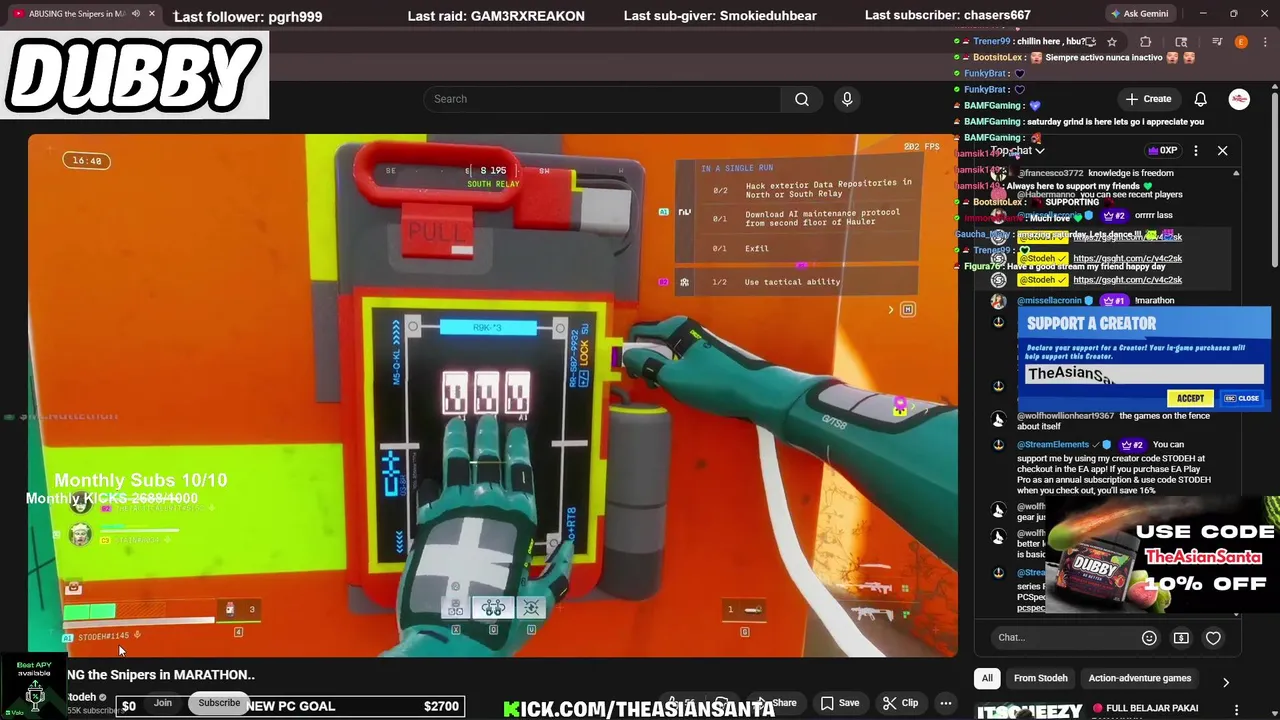Select the All filter chip

[987, 678]
